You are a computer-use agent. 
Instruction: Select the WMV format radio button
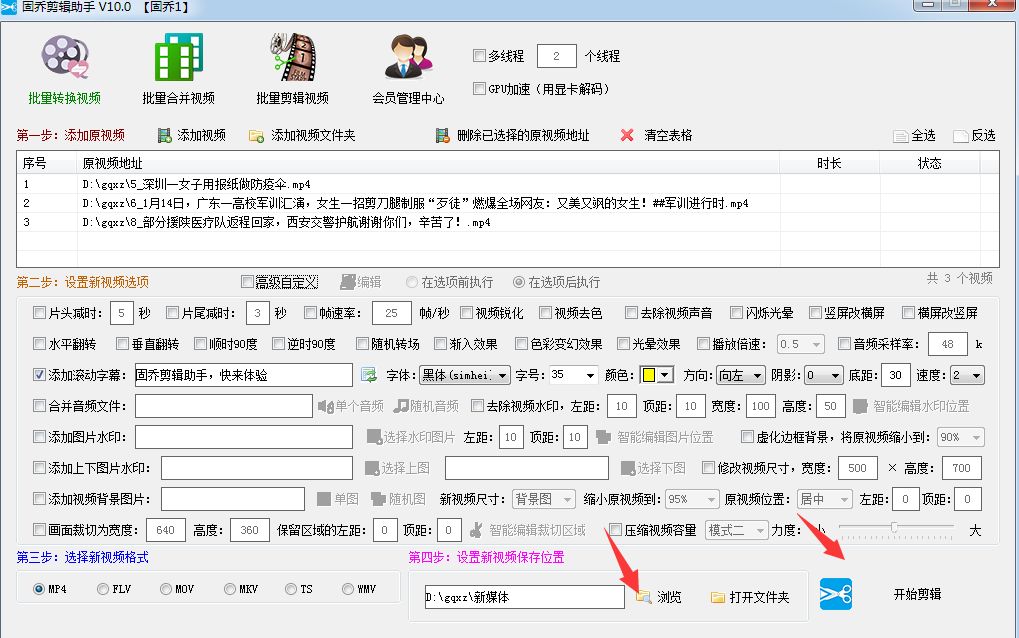348,589
